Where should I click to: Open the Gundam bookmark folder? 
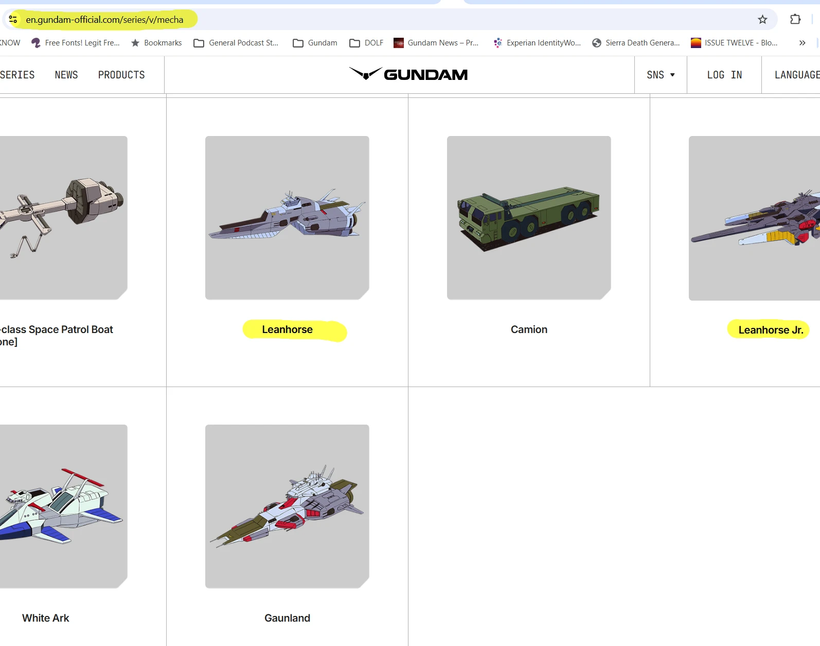click(x=315, y=43)
